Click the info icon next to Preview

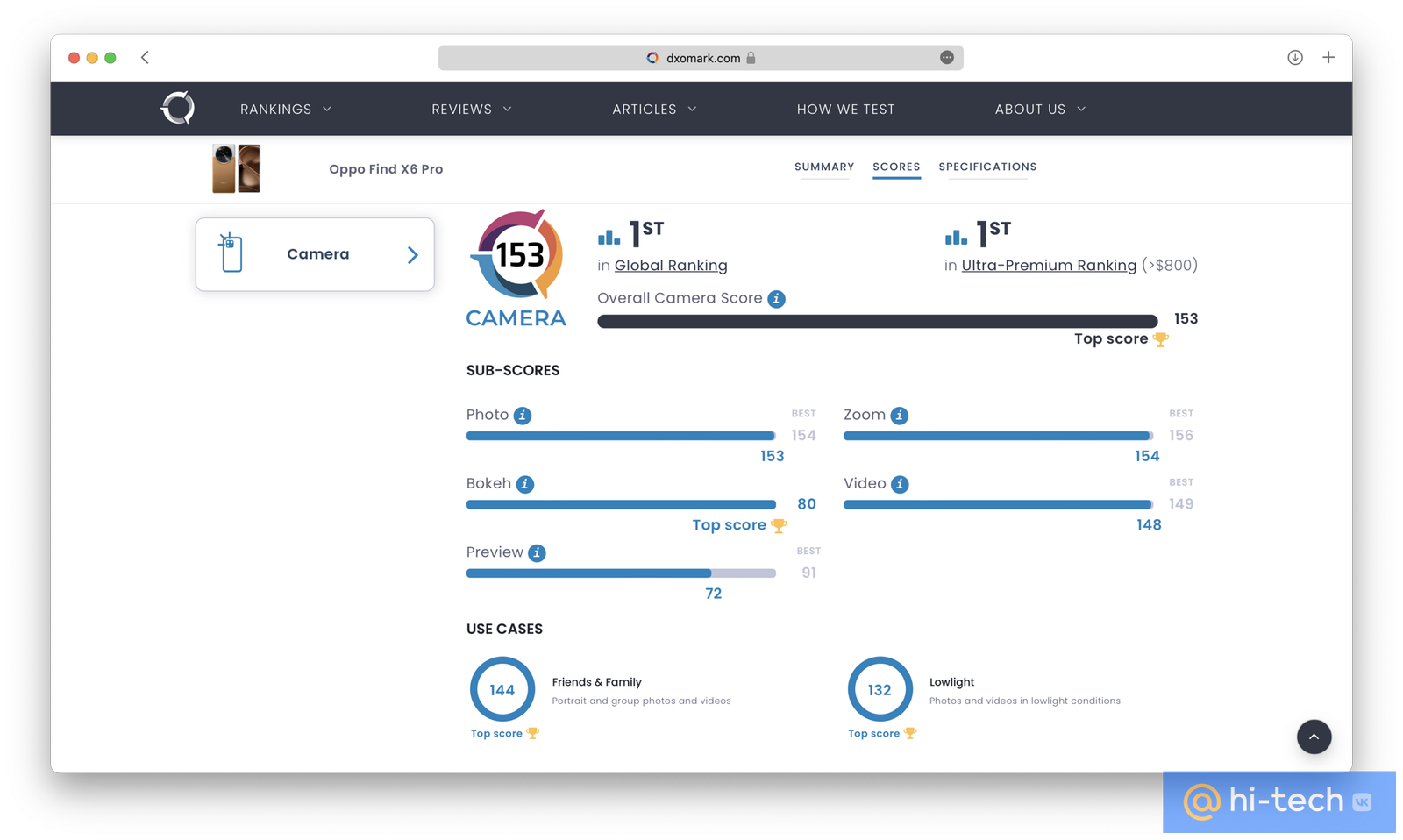click(538, 553)
